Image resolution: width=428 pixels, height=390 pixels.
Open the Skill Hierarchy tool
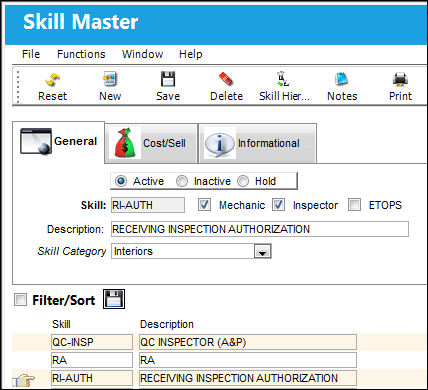(x=284, y=87)
